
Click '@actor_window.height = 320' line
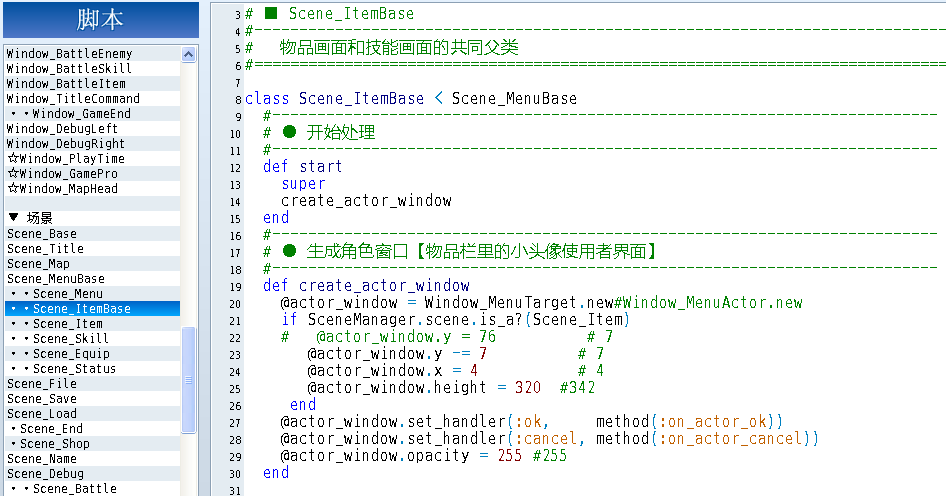[424, 387]
